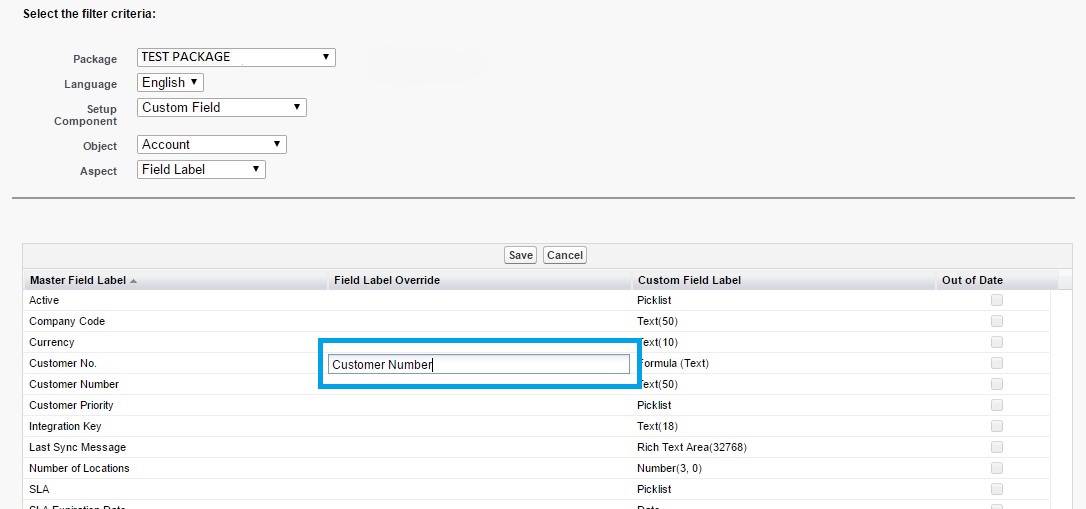Open the Package dropdown showing TEST PACKAGE
The height and width of the screenshot is (509, 1086).
coord(236,57)
